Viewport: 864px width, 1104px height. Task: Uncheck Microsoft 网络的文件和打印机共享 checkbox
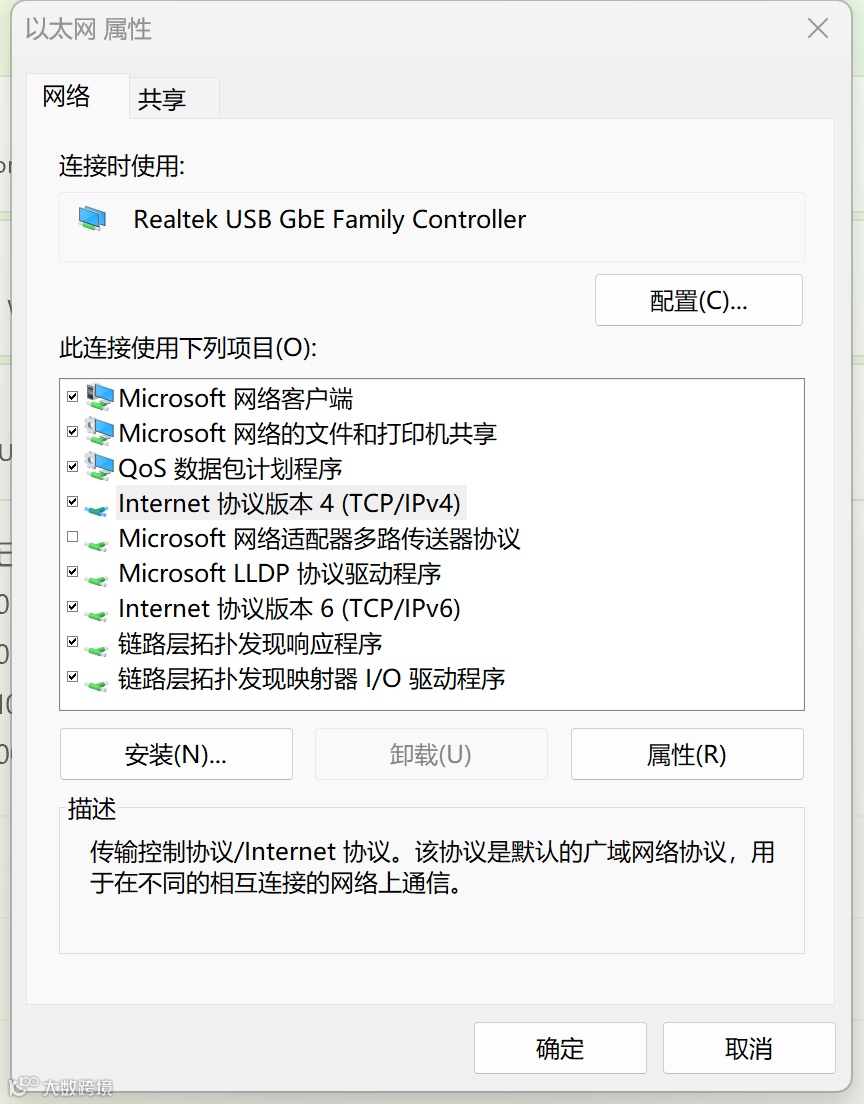[x=73, y=432]
